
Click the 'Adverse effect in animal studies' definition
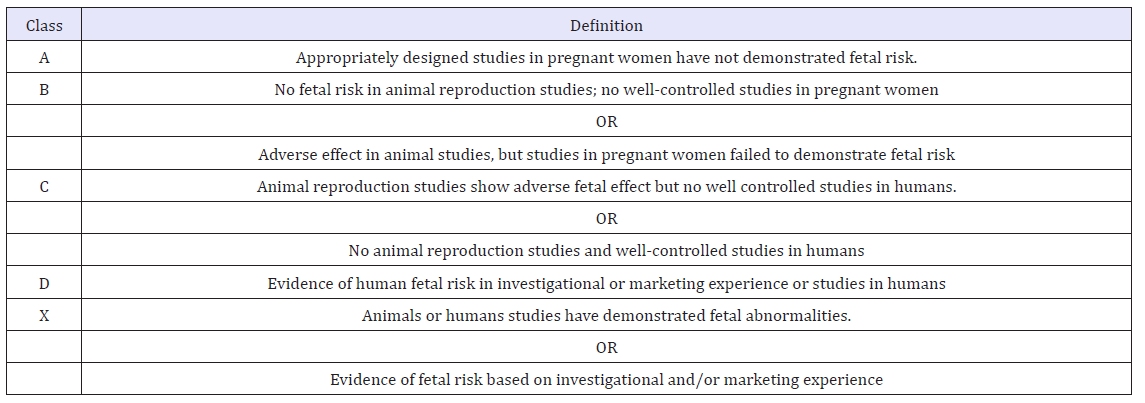tap(606, 155)
